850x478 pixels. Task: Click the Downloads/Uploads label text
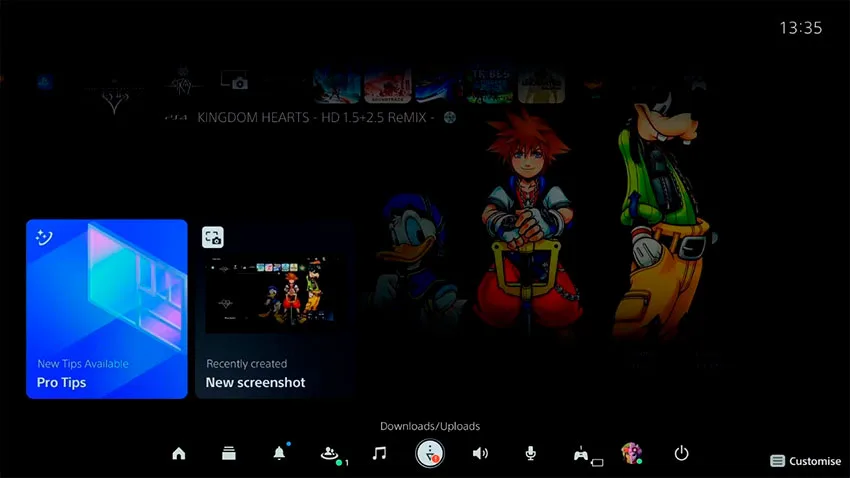pyautogui.click(x=430, y=426)
